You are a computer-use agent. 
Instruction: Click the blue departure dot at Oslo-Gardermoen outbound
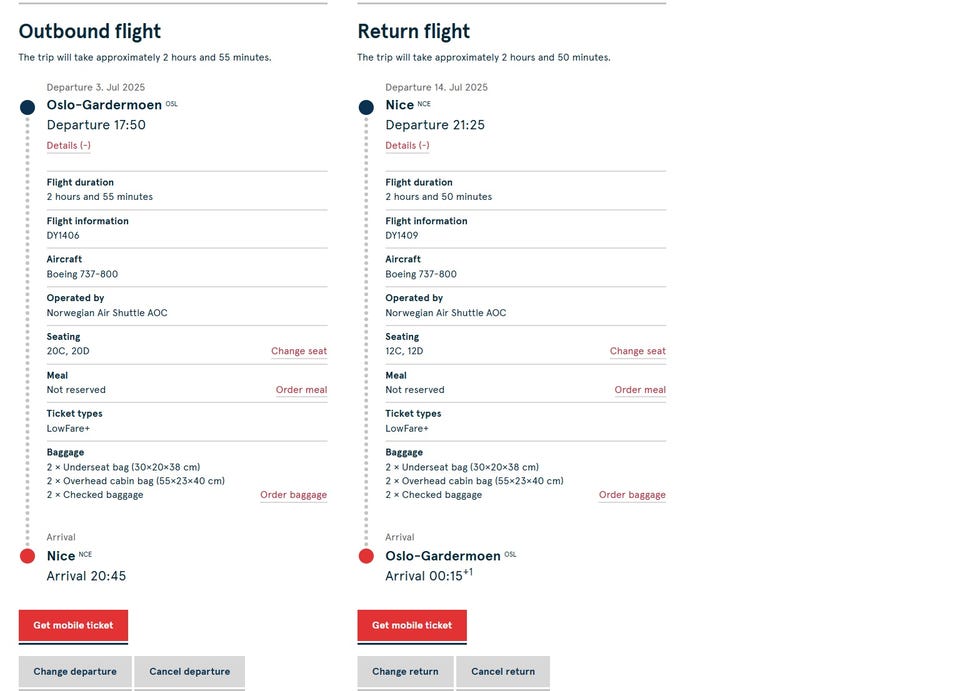pyautogui.click(x=28, y=108)
